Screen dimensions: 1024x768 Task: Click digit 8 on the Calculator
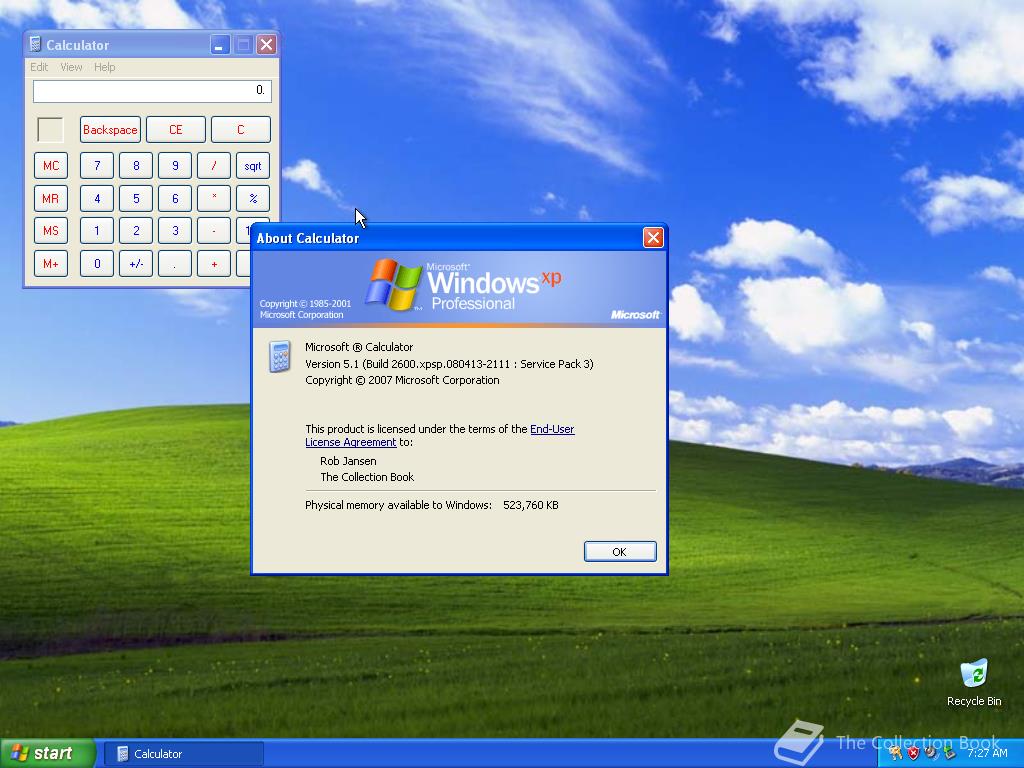[x=136, y=166]
